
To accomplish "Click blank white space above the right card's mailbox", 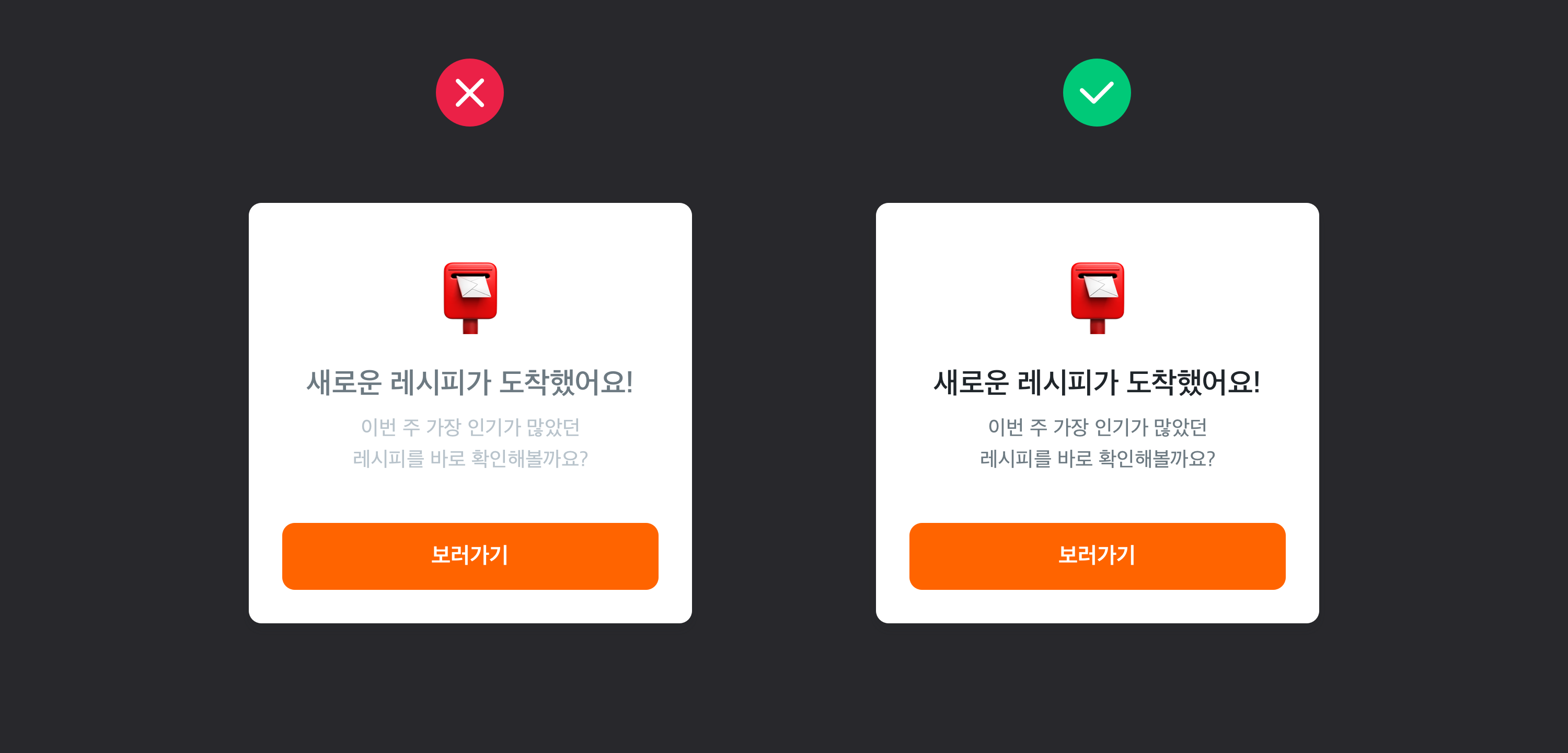I will [x=1097, y=233].
